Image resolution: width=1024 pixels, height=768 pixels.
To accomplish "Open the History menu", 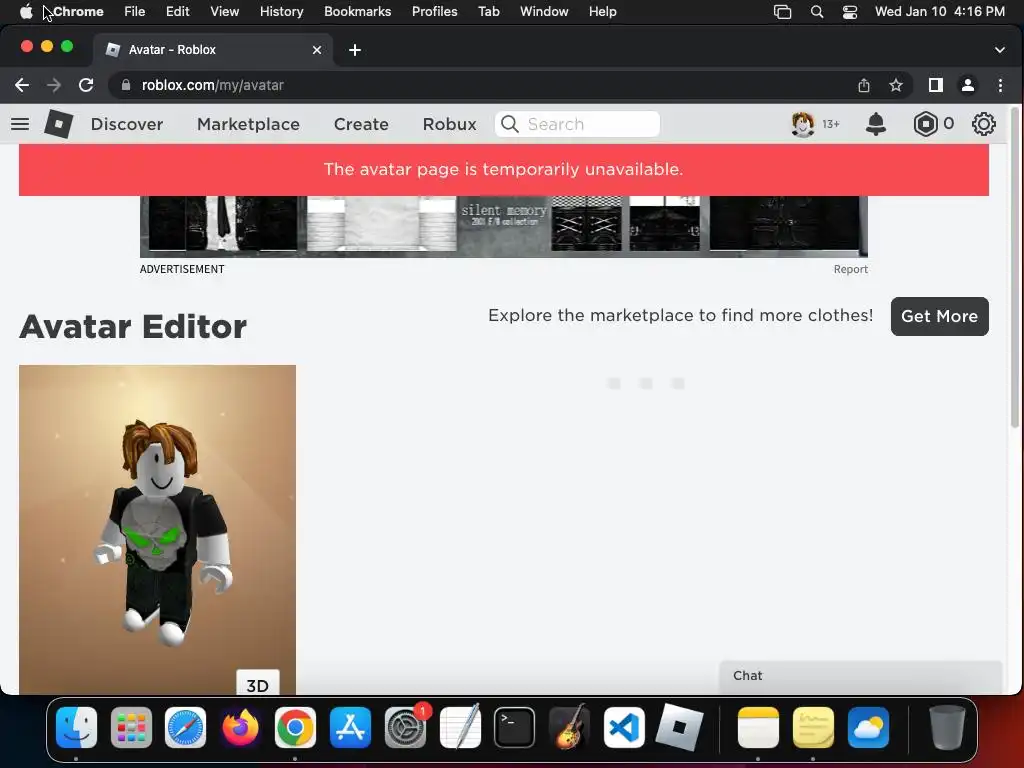I will point(281,12).
